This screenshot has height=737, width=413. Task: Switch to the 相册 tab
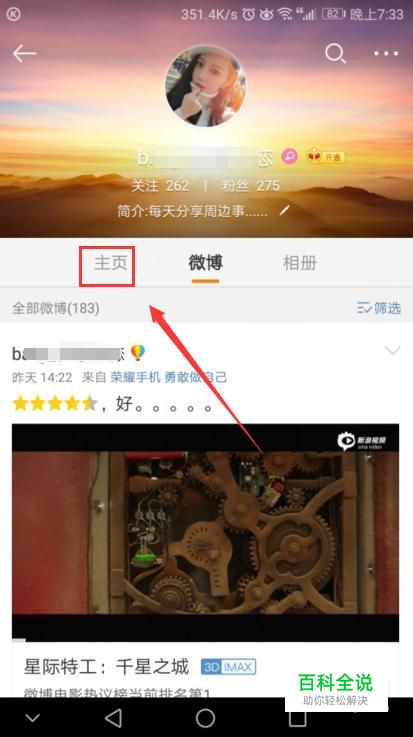300,263
